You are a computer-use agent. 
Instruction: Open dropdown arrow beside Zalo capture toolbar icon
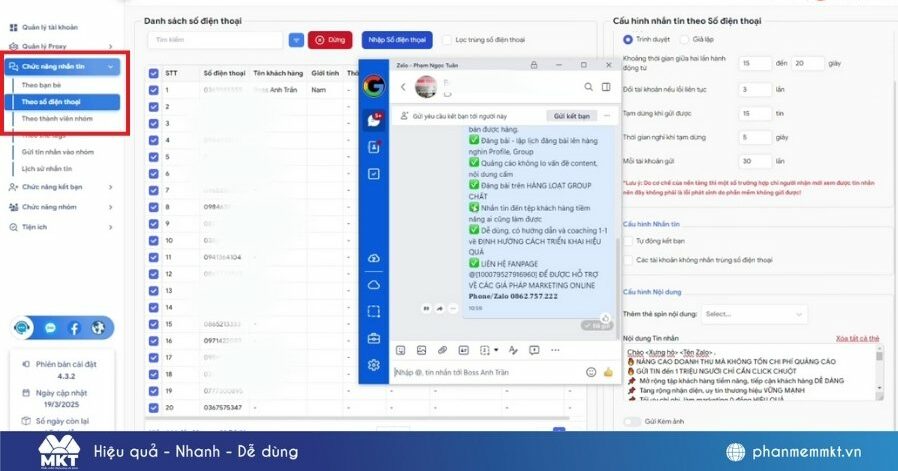pos(496,350)
